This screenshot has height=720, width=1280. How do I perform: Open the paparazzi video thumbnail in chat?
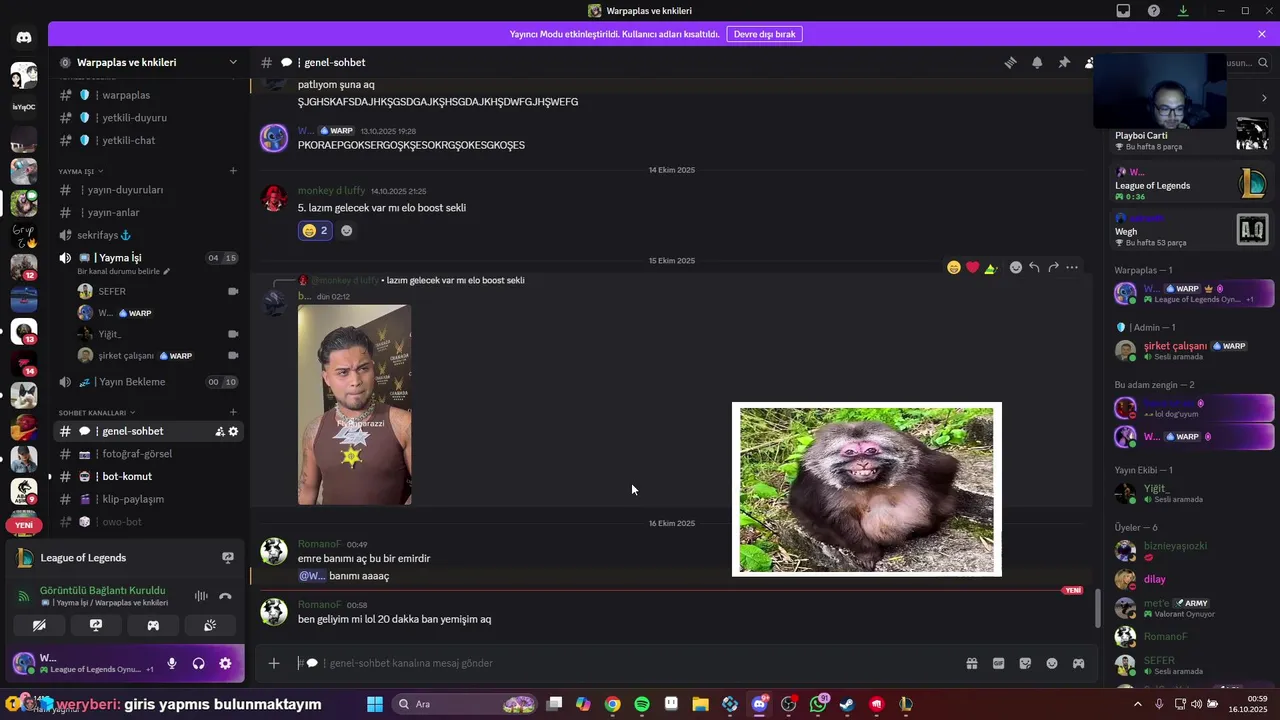click(354, 404)
